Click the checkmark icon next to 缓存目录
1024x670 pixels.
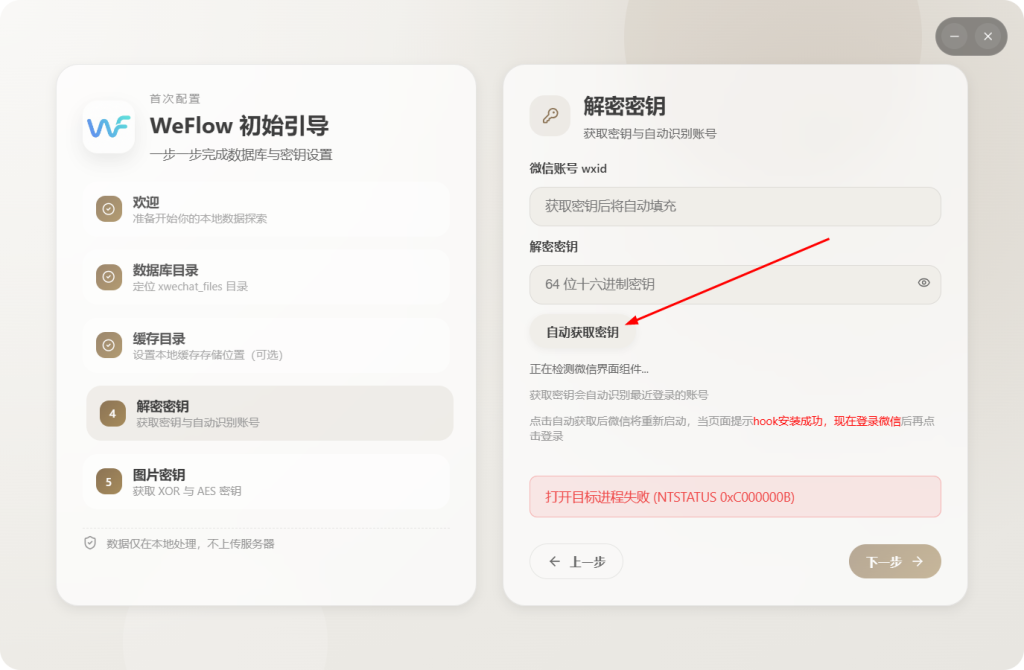109,345
